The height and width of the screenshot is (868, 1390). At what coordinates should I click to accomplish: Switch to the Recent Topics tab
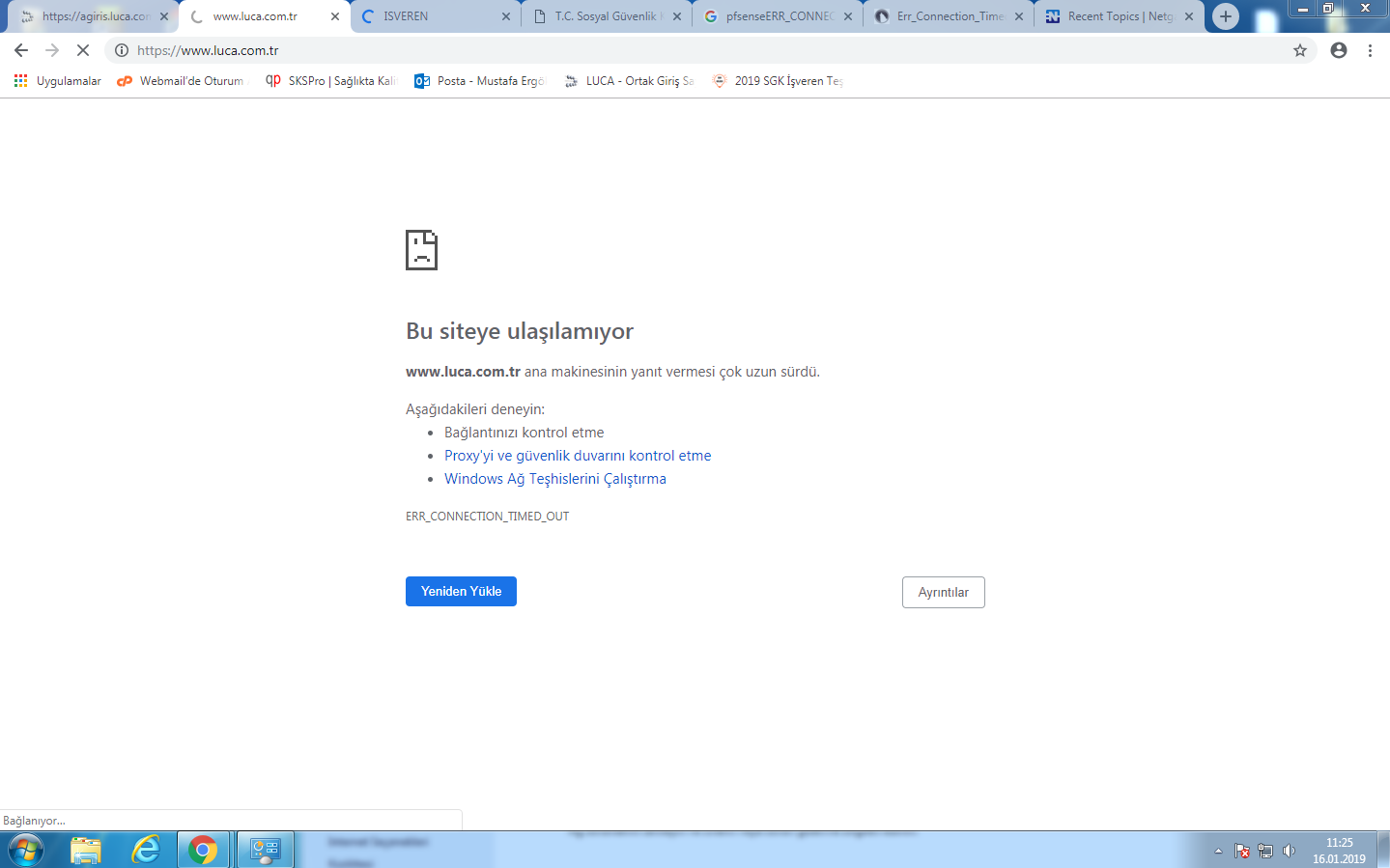click(1111, 16)
